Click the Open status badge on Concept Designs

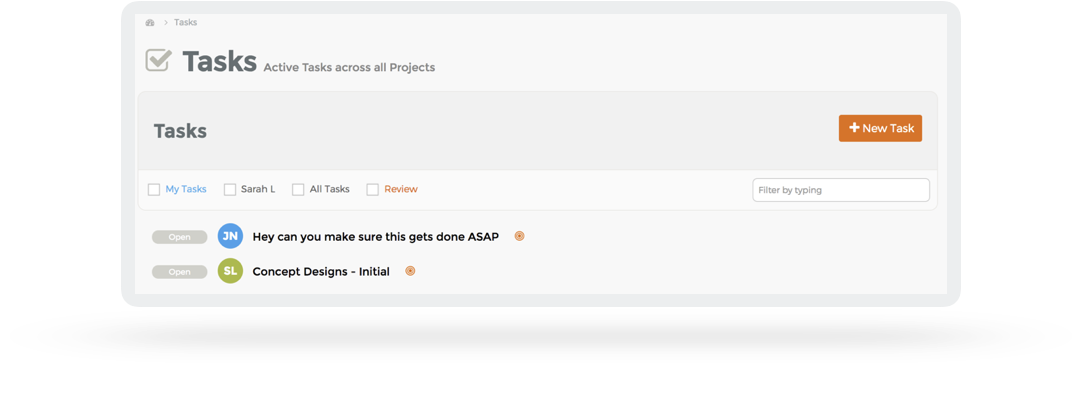point(180,272)
